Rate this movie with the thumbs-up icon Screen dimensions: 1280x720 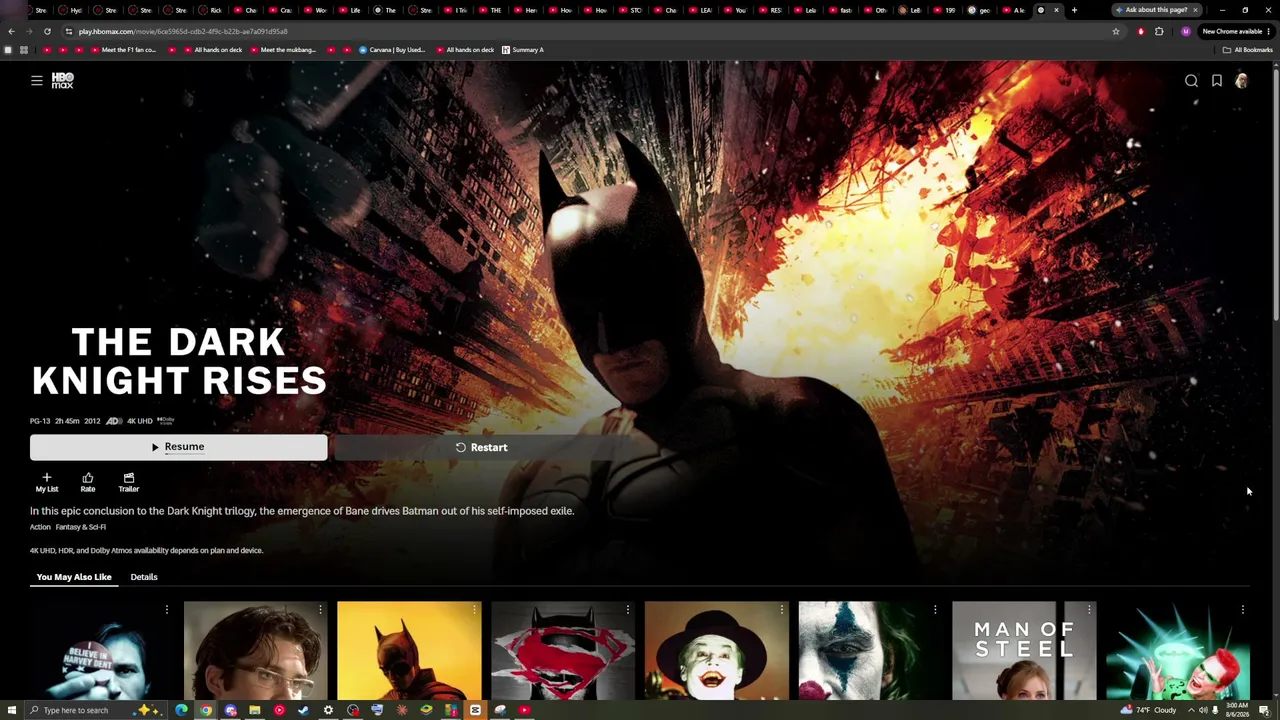tap(88, 482)
